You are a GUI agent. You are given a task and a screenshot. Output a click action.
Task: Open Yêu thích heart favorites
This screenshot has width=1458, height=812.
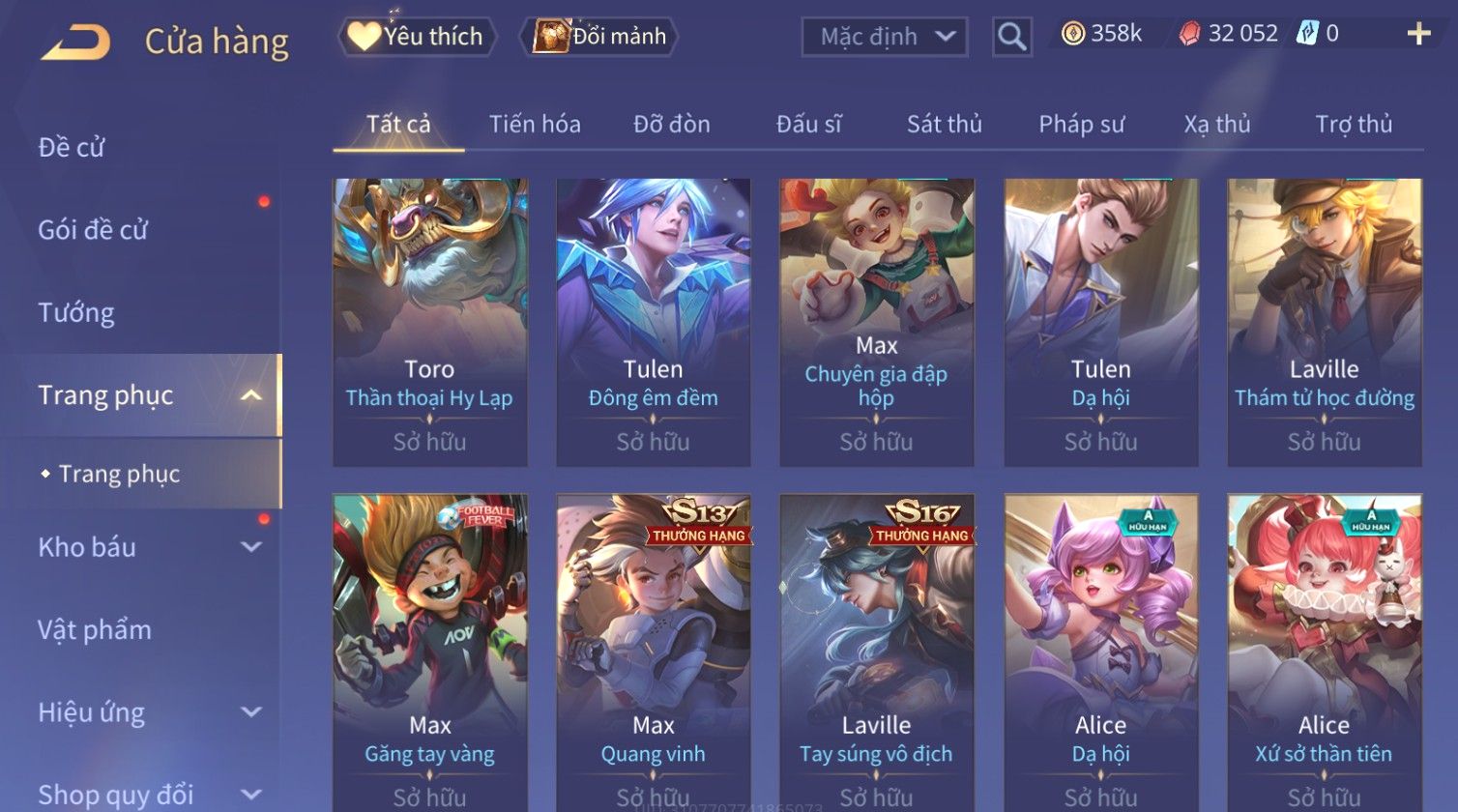[x=417, y=37]
